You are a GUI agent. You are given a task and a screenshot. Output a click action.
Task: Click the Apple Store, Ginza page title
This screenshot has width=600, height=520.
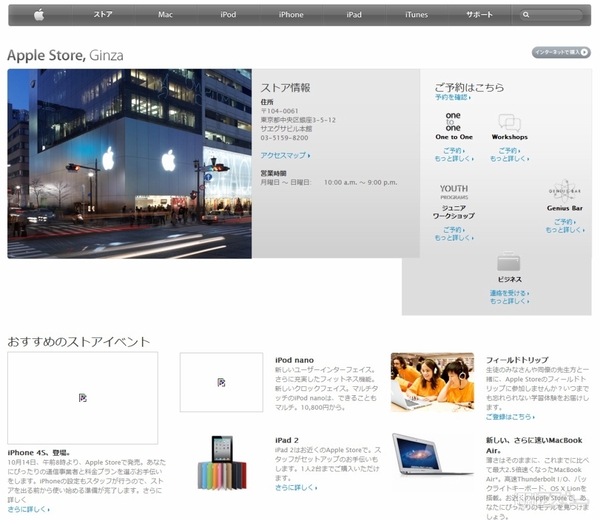click(65, 55)
